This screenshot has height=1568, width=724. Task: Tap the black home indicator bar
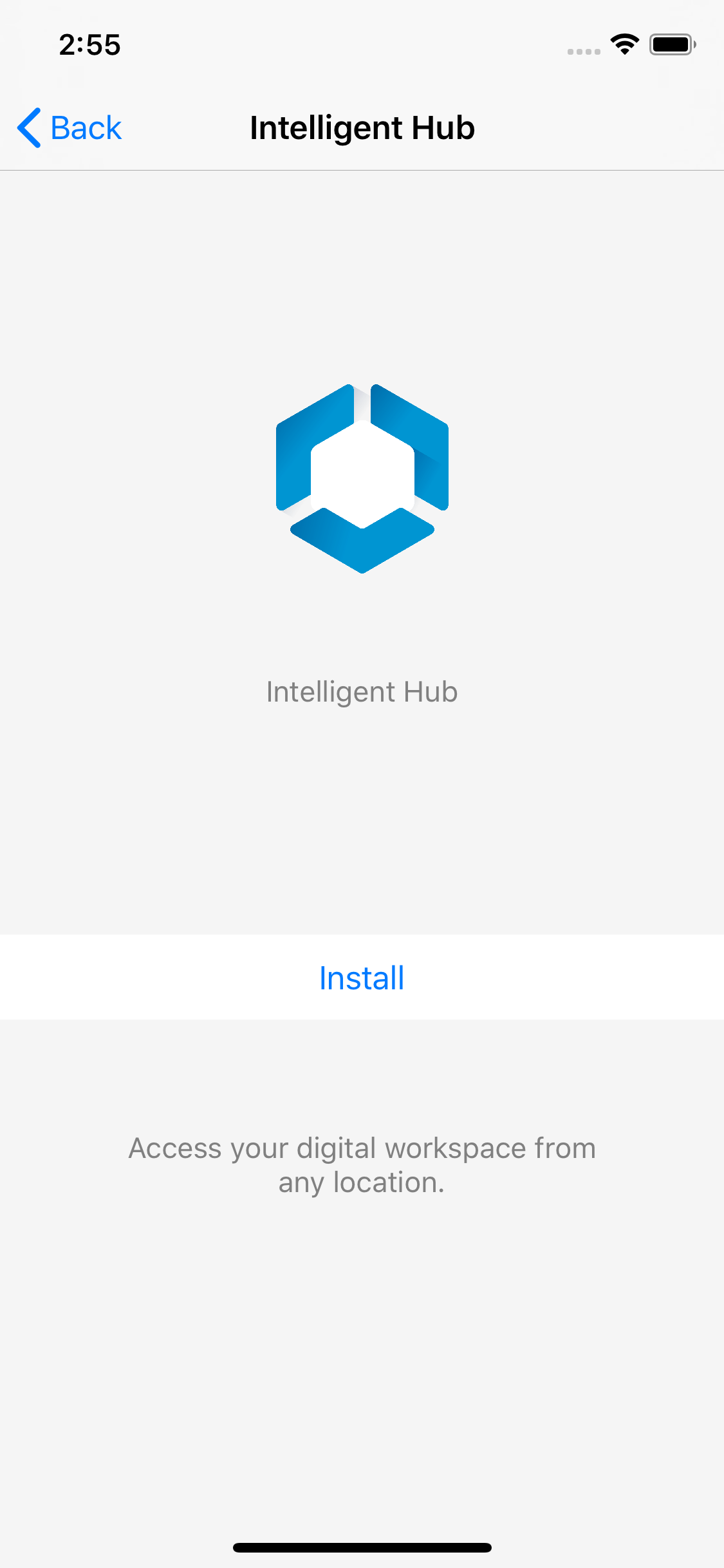point(362,1547)
